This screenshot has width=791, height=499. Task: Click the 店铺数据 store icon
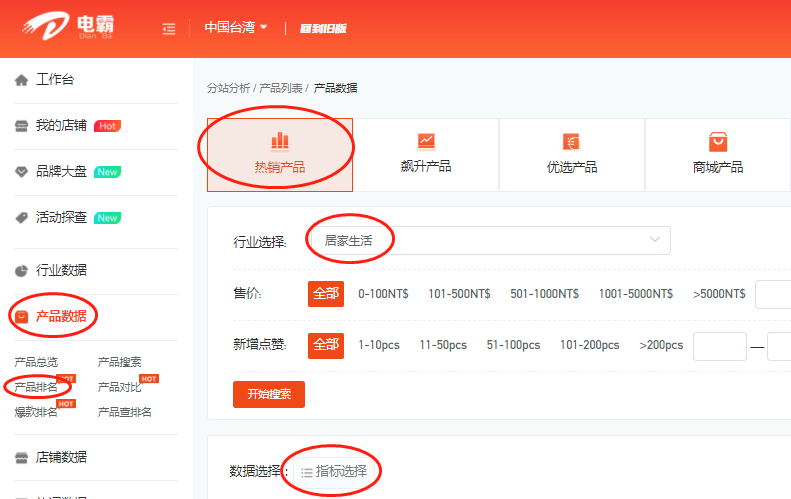[x=21, y=458]
